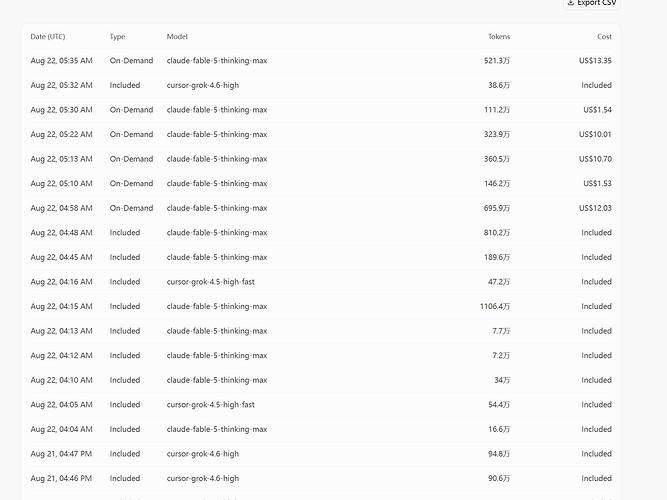The width and height of the screenshot is (667, 500).
Task: Click the model name in the 04:47 PM row
Action: coord(203,454)
